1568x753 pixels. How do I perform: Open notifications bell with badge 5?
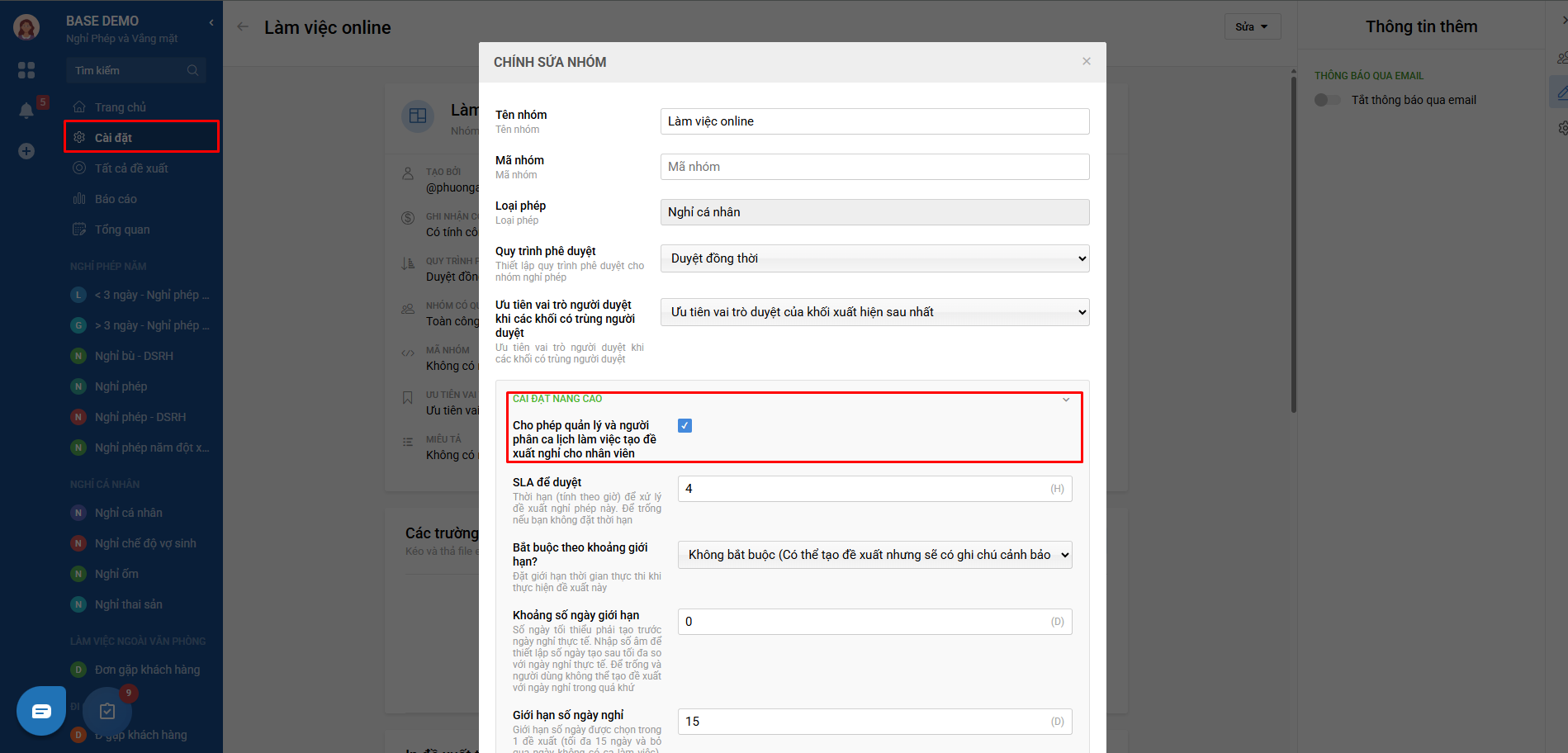point(26,111)
